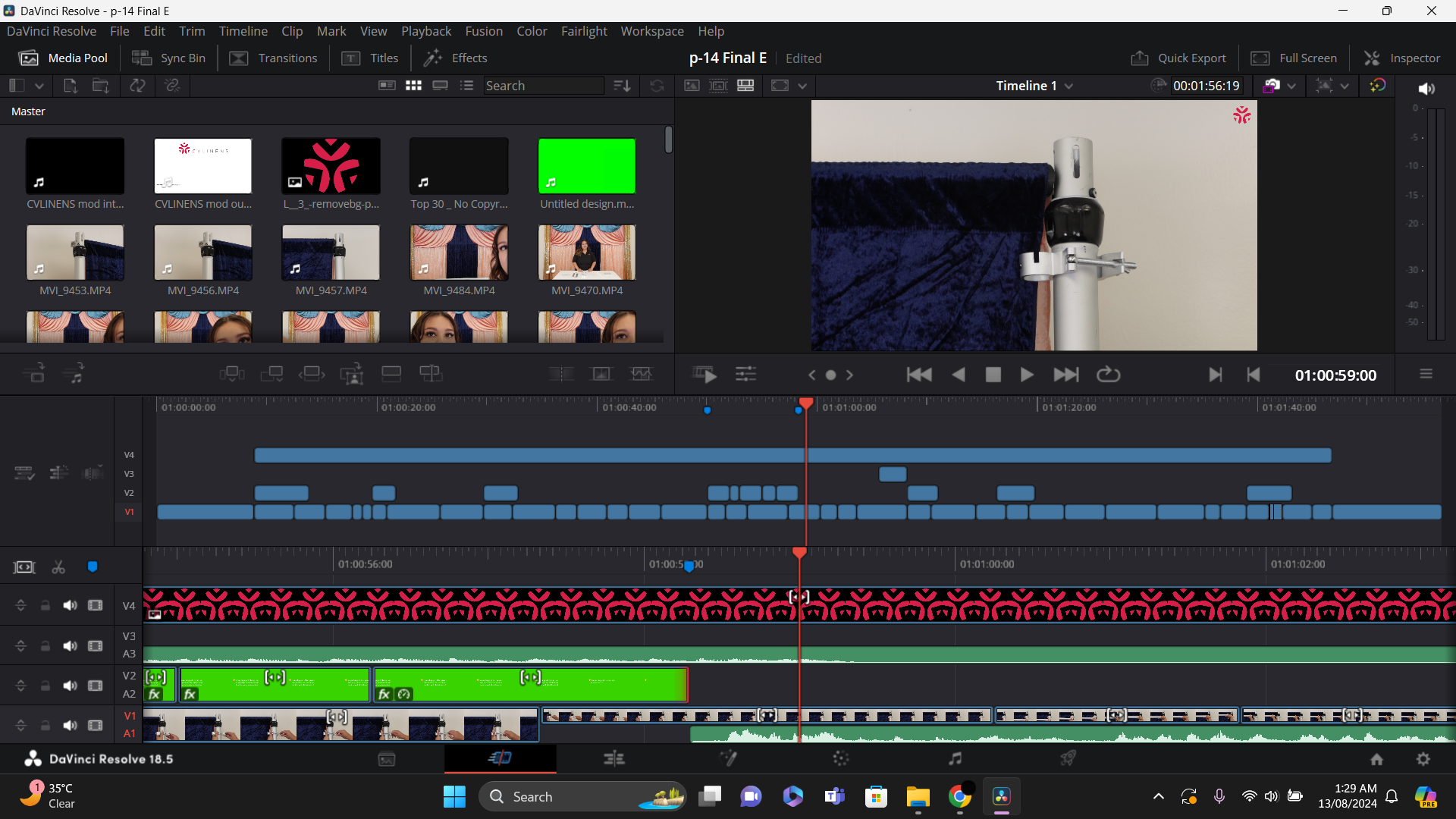Click the Split Clip scissors icon
Image resolution: width=1456 pixels, height=819 pixels.
point(58,567)
